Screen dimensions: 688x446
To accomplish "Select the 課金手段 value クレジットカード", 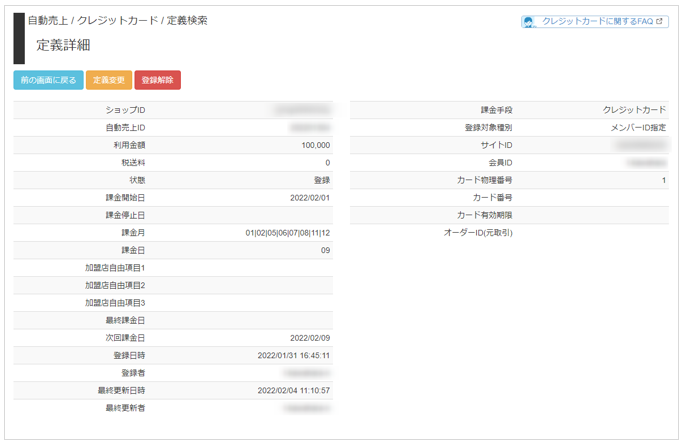I will (x=634, y=110).
